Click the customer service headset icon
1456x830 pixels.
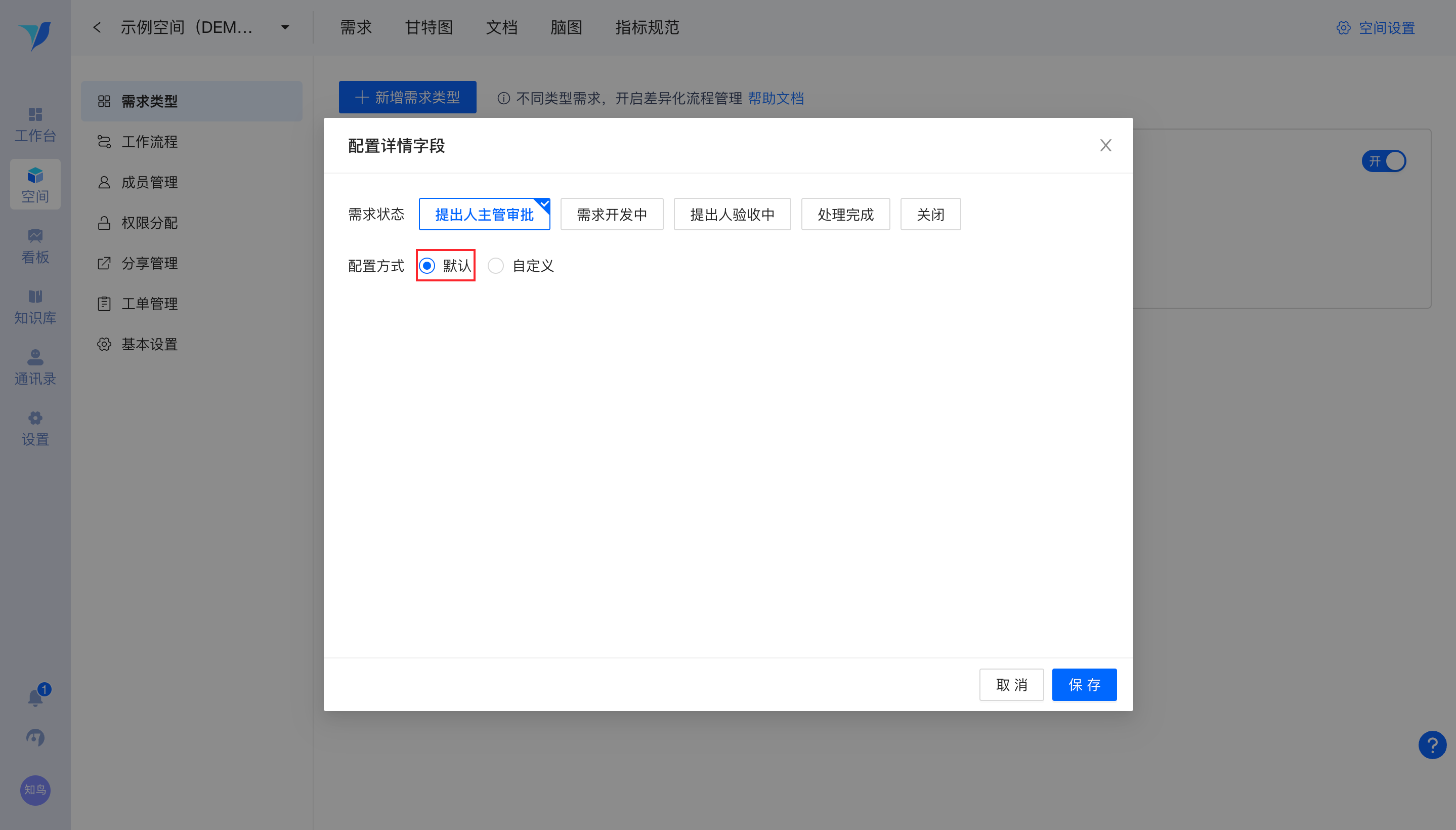[35, 738]
